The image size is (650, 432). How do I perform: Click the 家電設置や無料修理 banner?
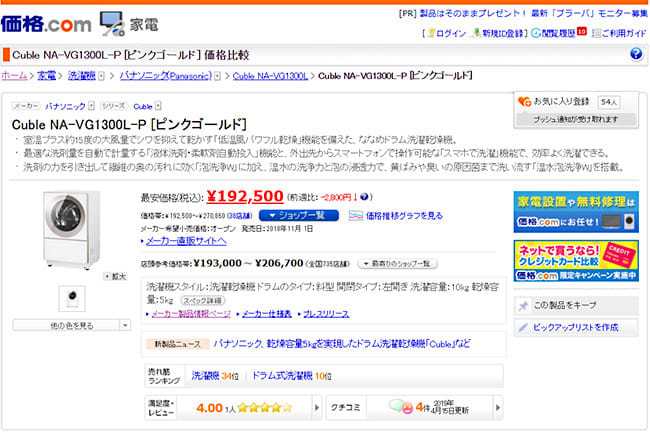[x=576, y=212]
